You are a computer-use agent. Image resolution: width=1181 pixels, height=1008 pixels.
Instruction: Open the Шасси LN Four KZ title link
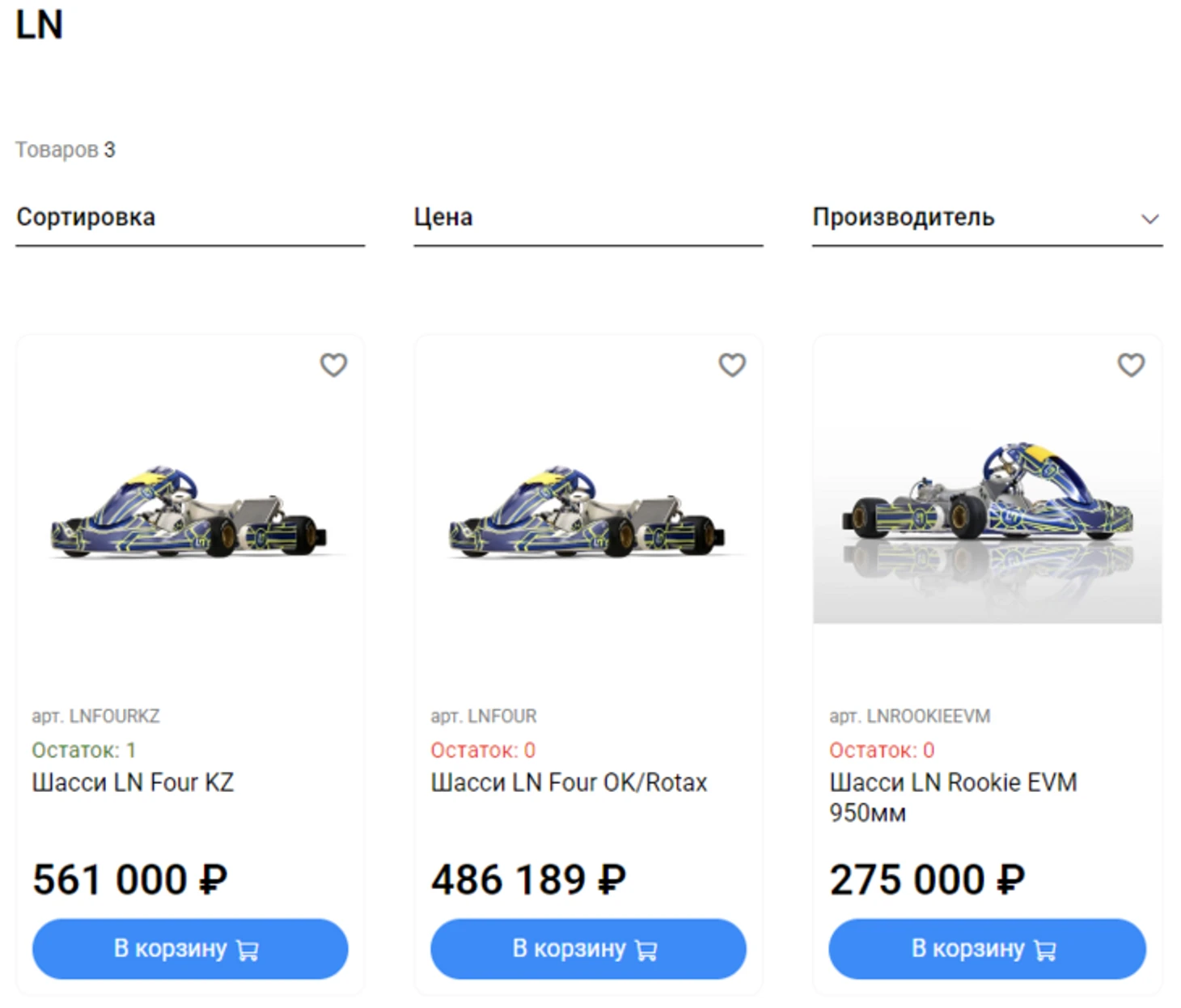[133, 782]
